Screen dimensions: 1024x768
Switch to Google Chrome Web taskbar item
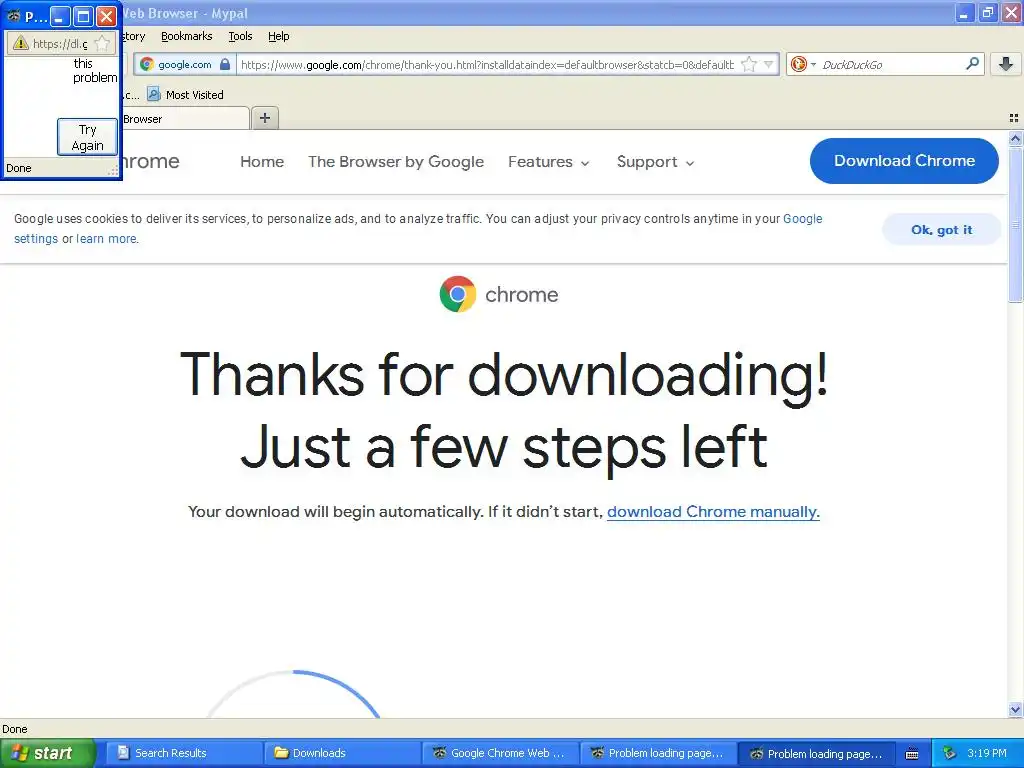500,753
